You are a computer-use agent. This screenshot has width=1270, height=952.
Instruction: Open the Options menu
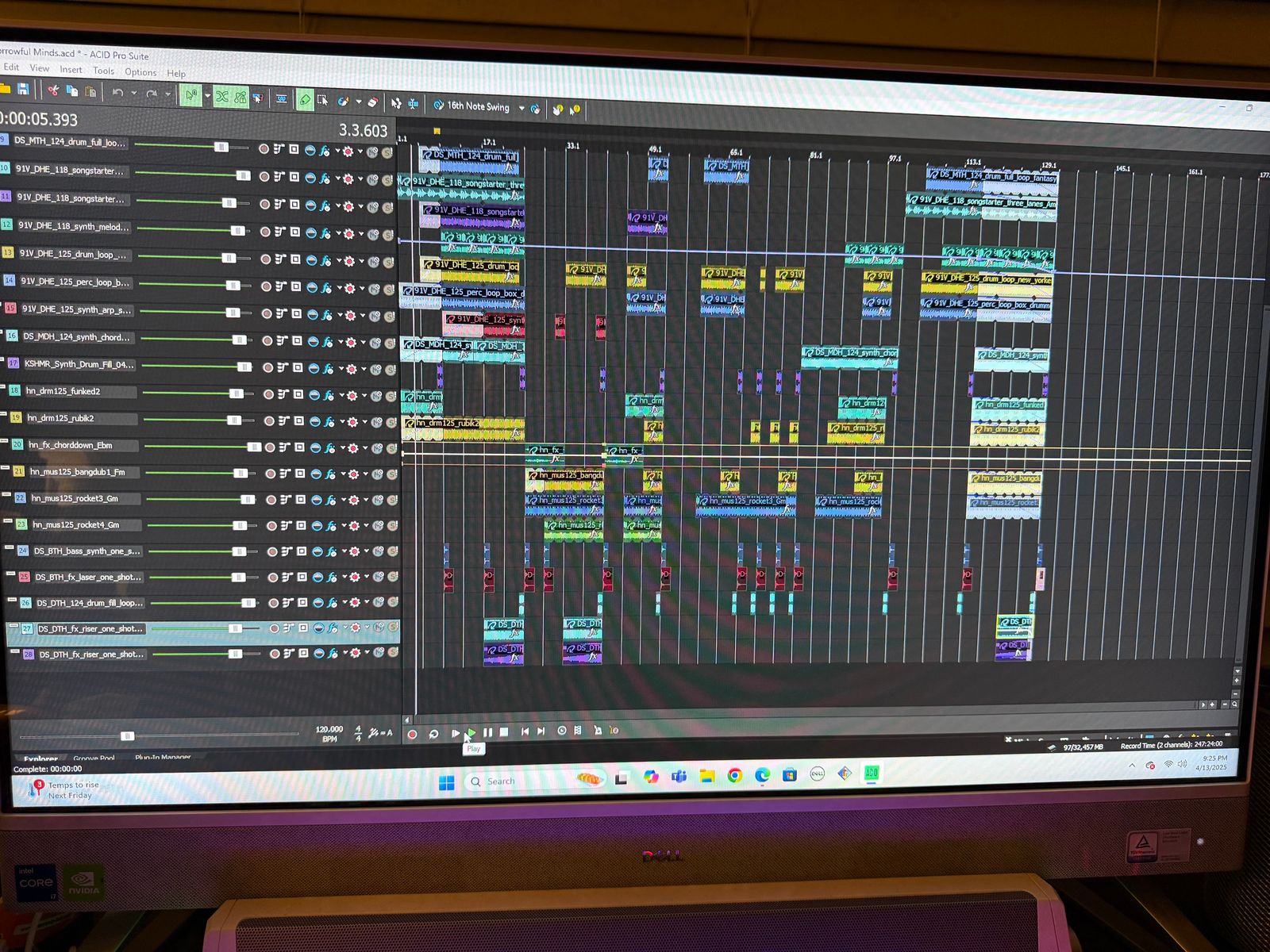140,72
